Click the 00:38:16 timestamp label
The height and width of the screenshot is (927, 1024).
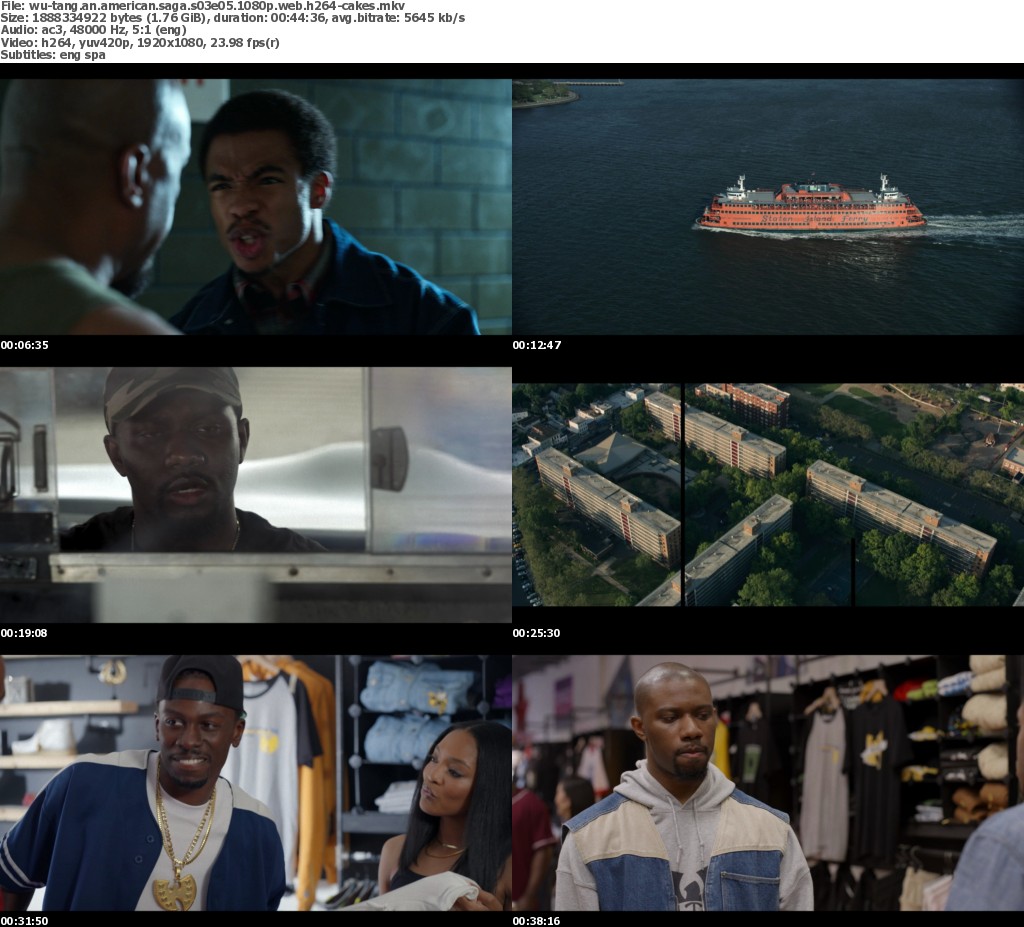click(537, 920)
